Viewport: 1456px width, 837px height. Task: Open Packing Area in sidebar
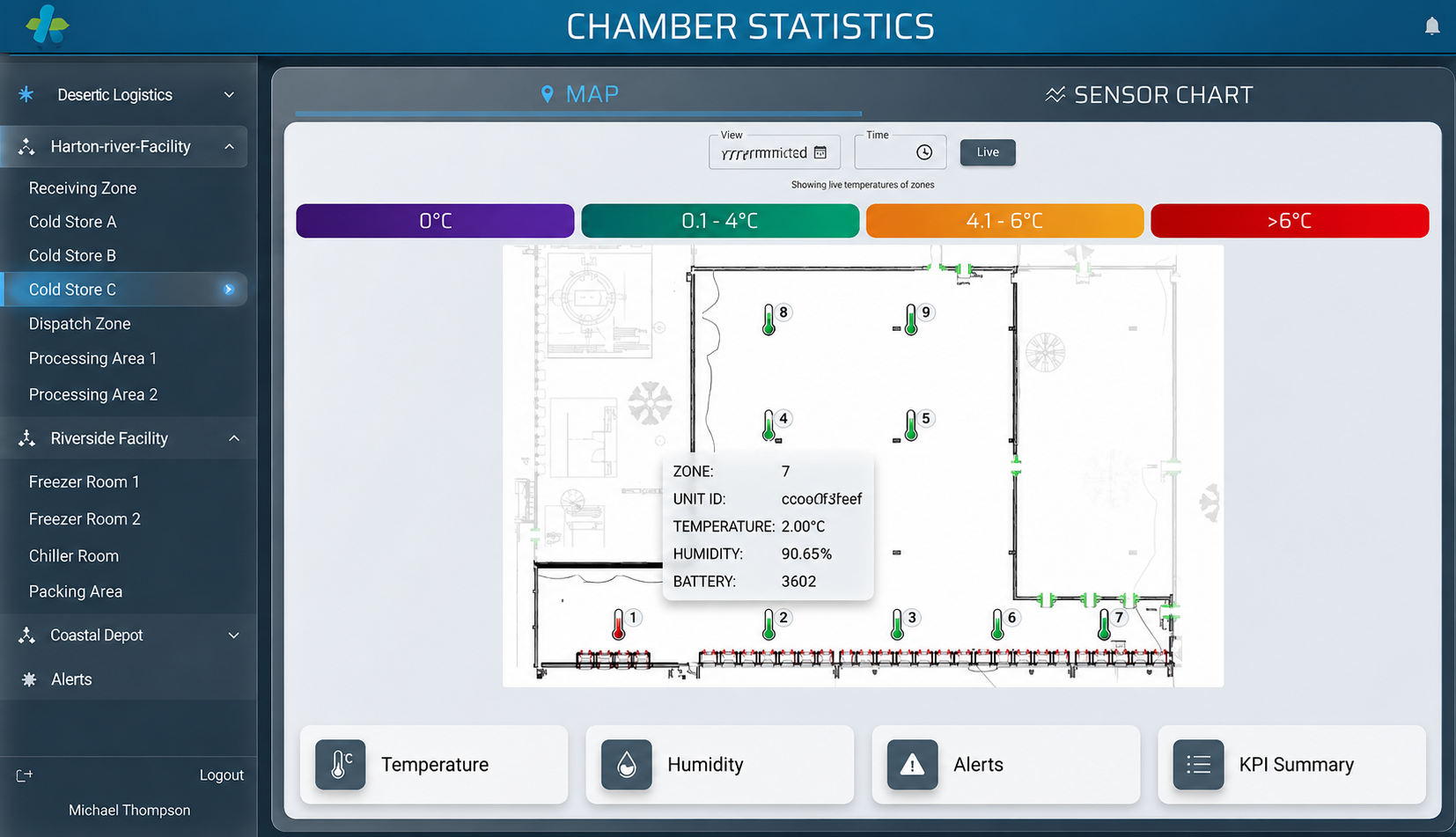pos(76,591)
